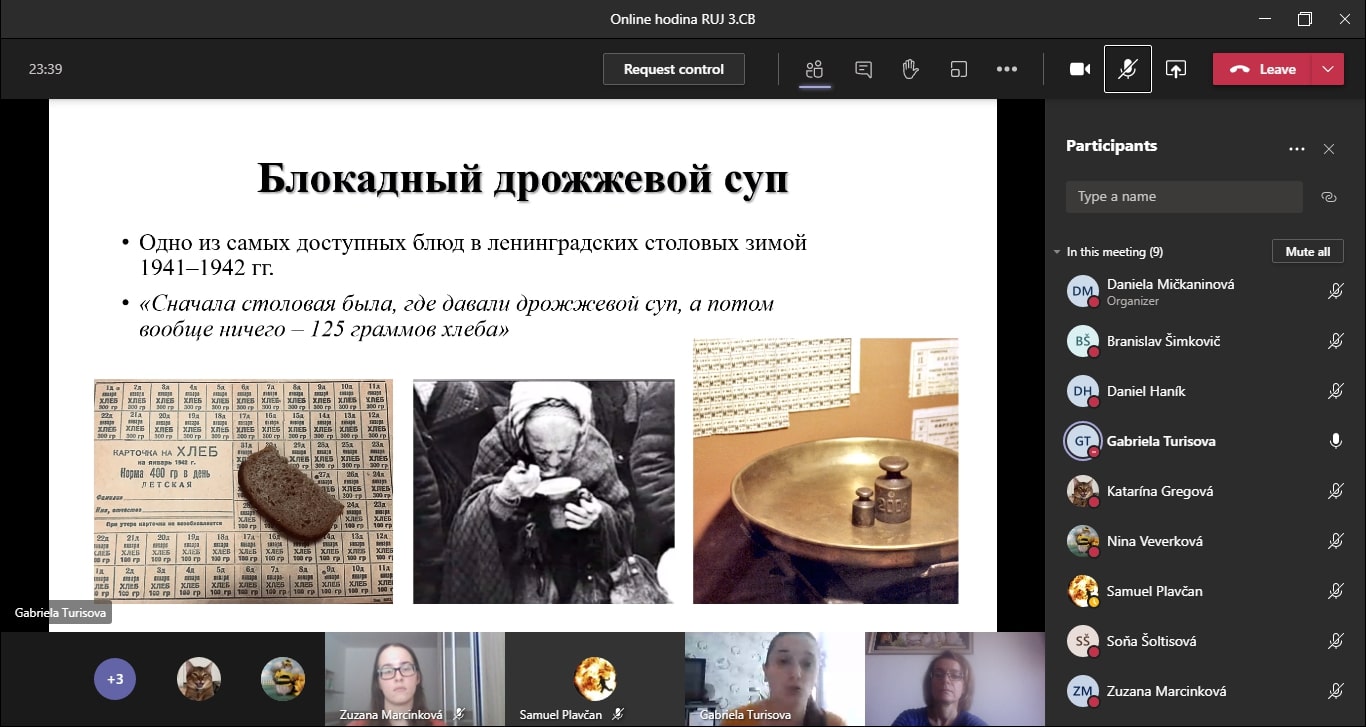Leave the meeting with Leave button
This screenshot has width=1366, height=727.
[1262, 69]
